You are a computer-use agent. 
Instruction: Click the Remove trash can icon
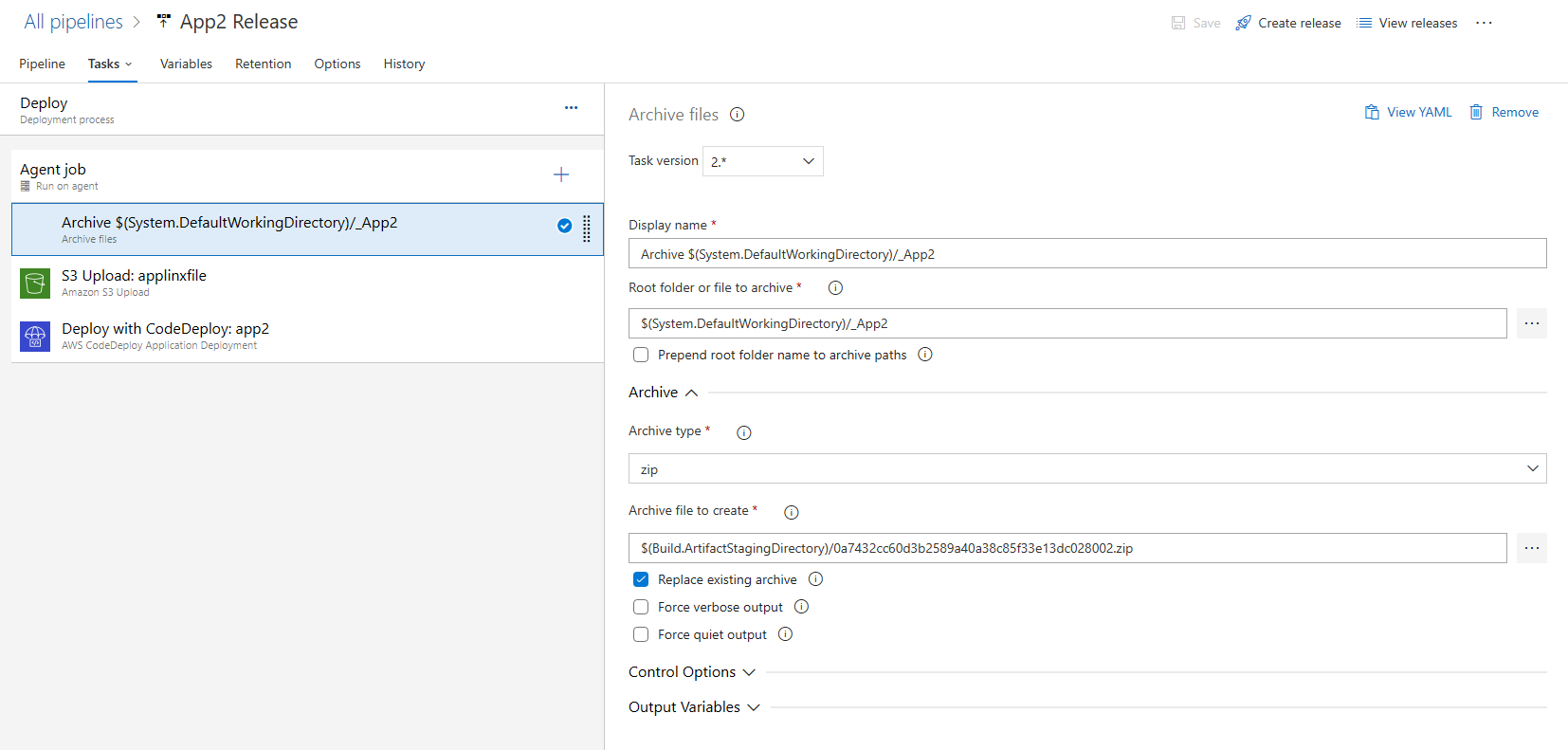pos(1476,112)
